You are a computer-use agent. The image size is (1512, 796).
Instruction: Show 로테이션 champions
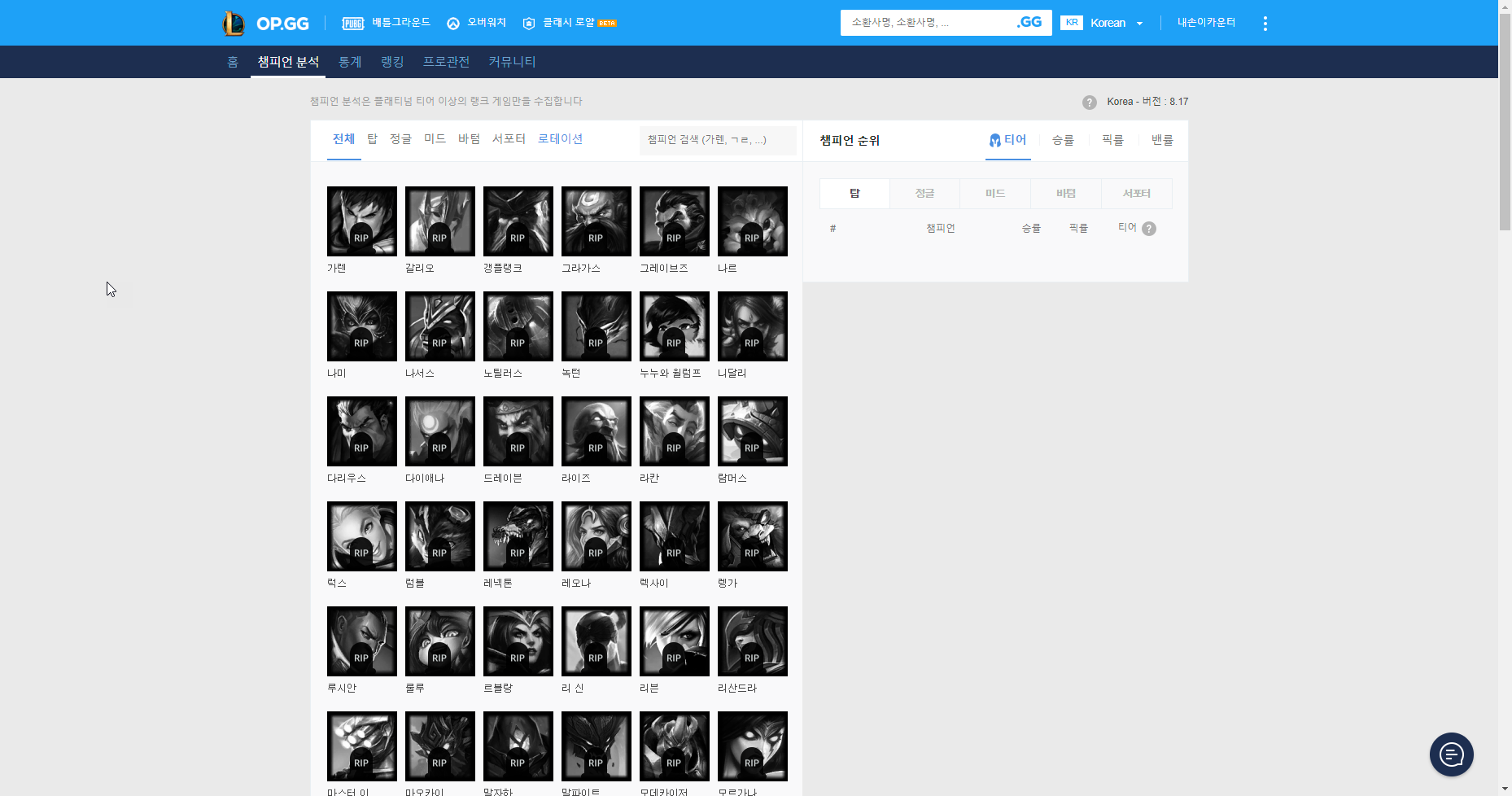pyautogui.click(x=560, y=139)
